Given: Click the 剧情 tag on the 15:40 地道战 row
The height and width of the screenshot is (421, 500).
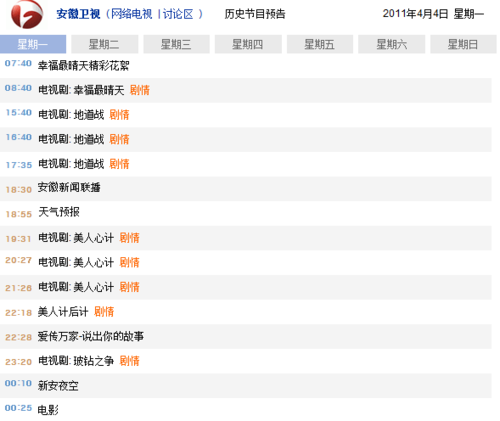Looking at the screenshot, I should coord(119,115).
